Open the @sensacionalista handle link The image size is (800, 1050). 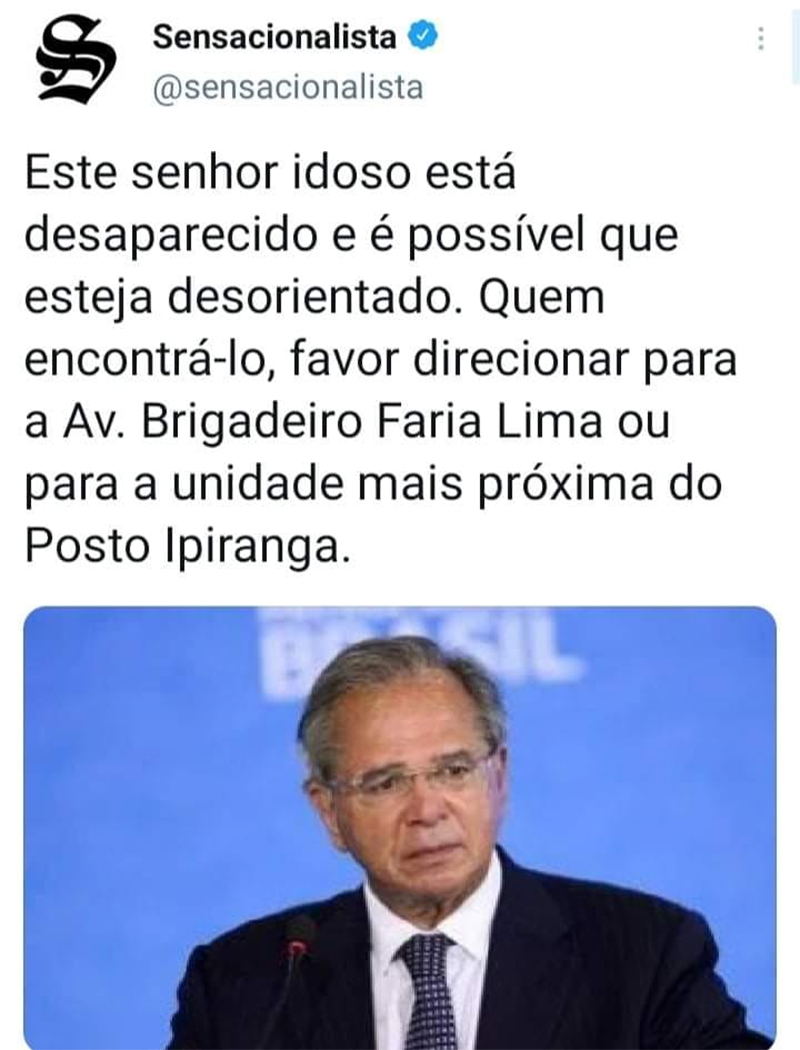tap(288, 88)
